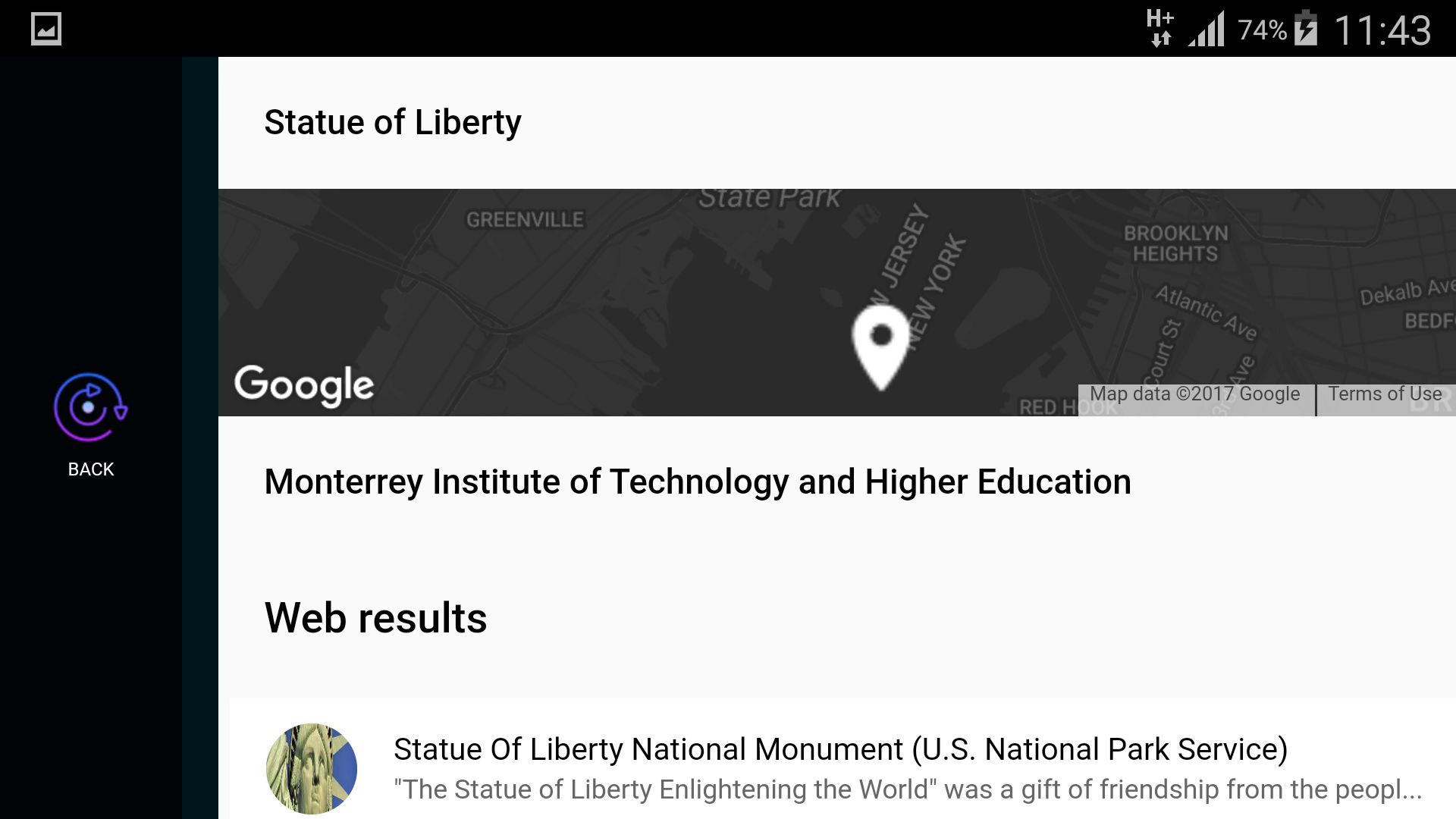
Task: Tap the Brooklyn Heights label on map
Action: tap(1175, 243)
